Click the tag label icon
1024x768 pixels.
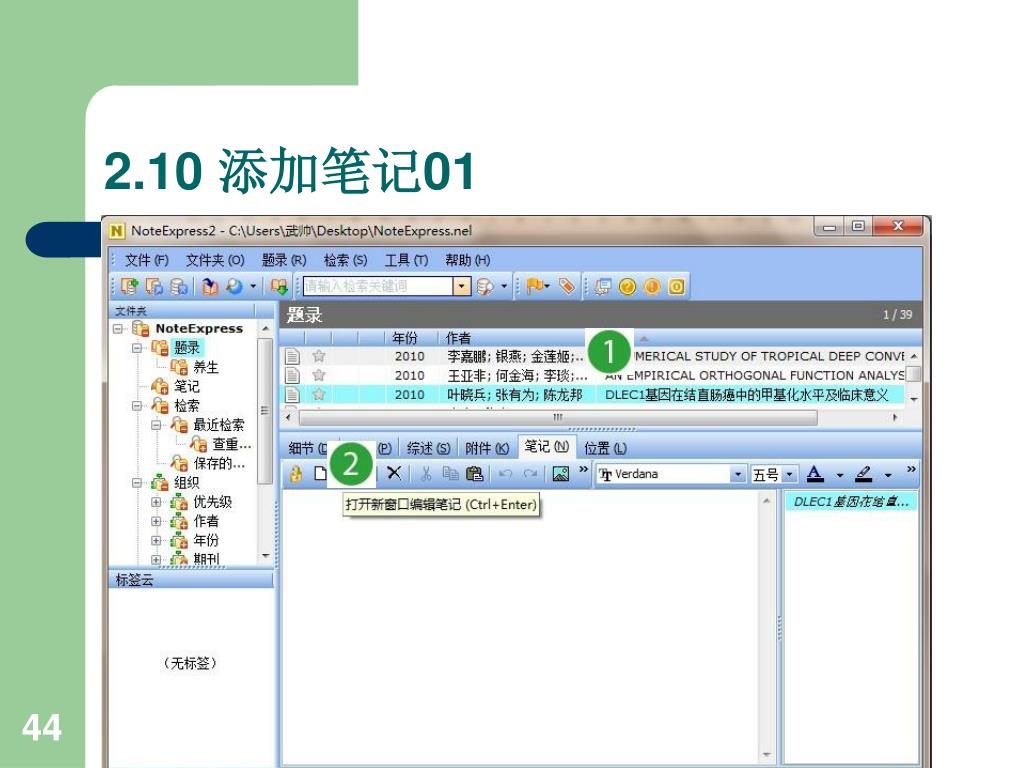coord(566,286)
